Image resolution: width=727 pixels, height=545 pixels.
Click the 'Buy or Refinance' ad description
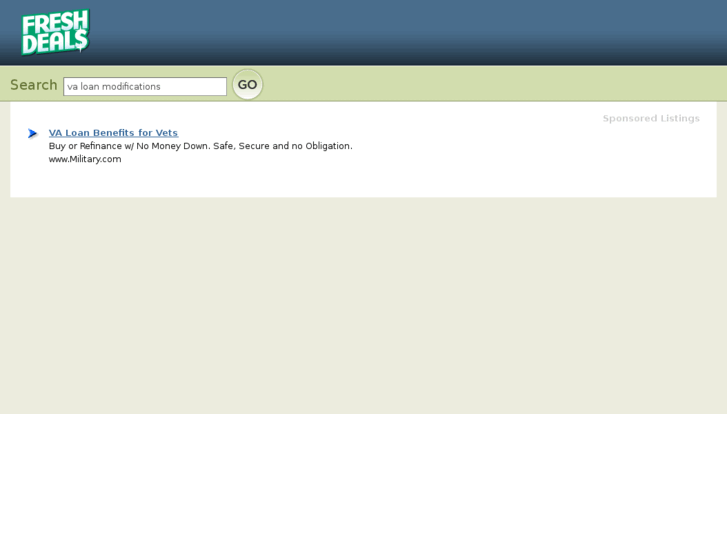coord(200,146)
